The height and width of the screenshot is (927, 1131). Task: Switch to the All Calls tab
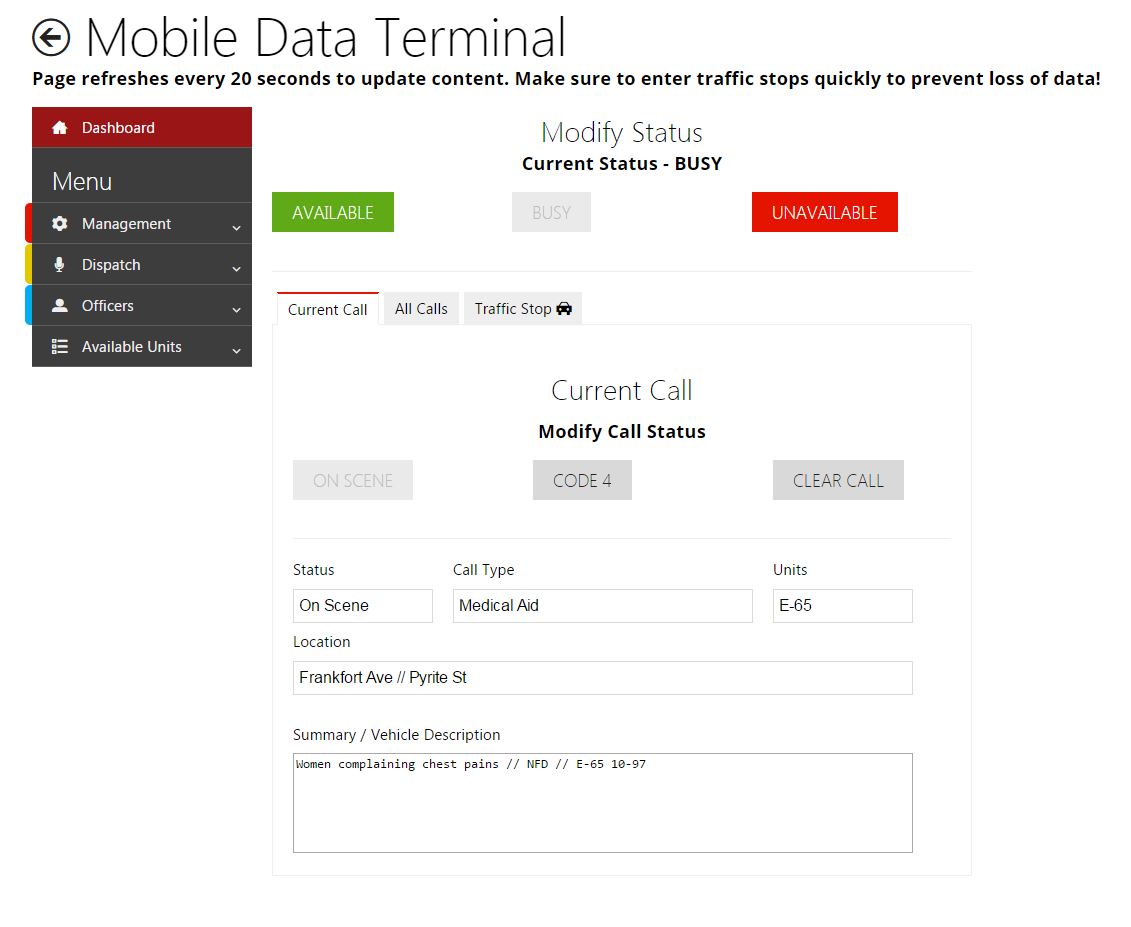pyautogui.click(x=421, y=309)
